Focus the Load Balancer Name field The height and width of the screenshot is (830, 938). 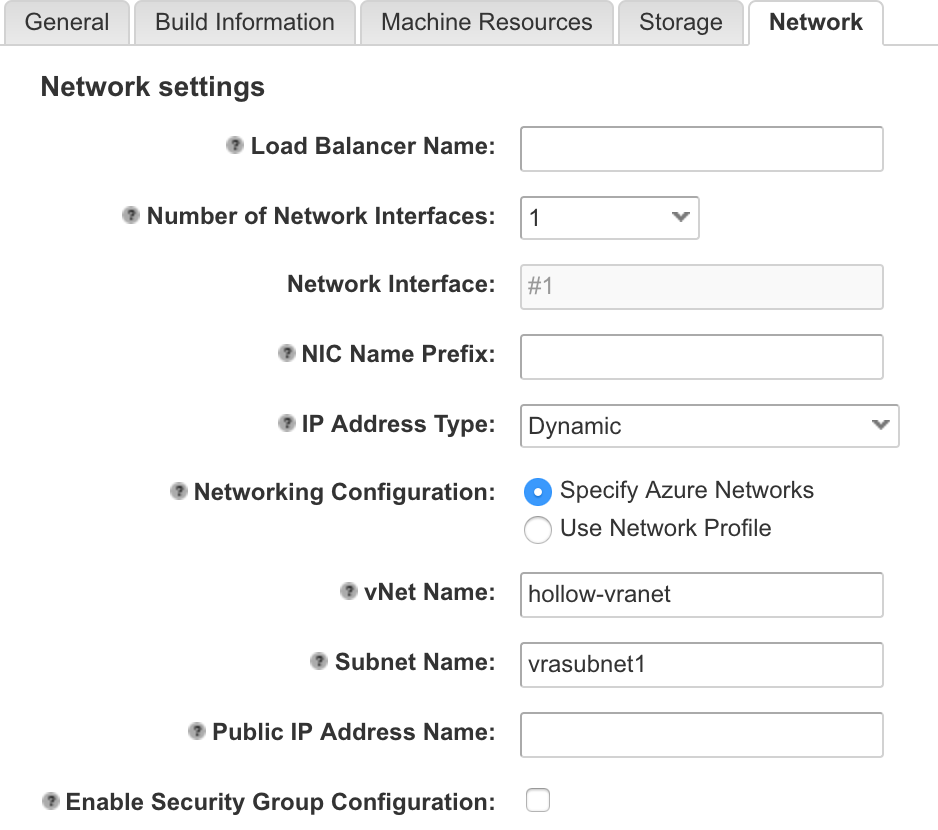(x=701, y=149)
